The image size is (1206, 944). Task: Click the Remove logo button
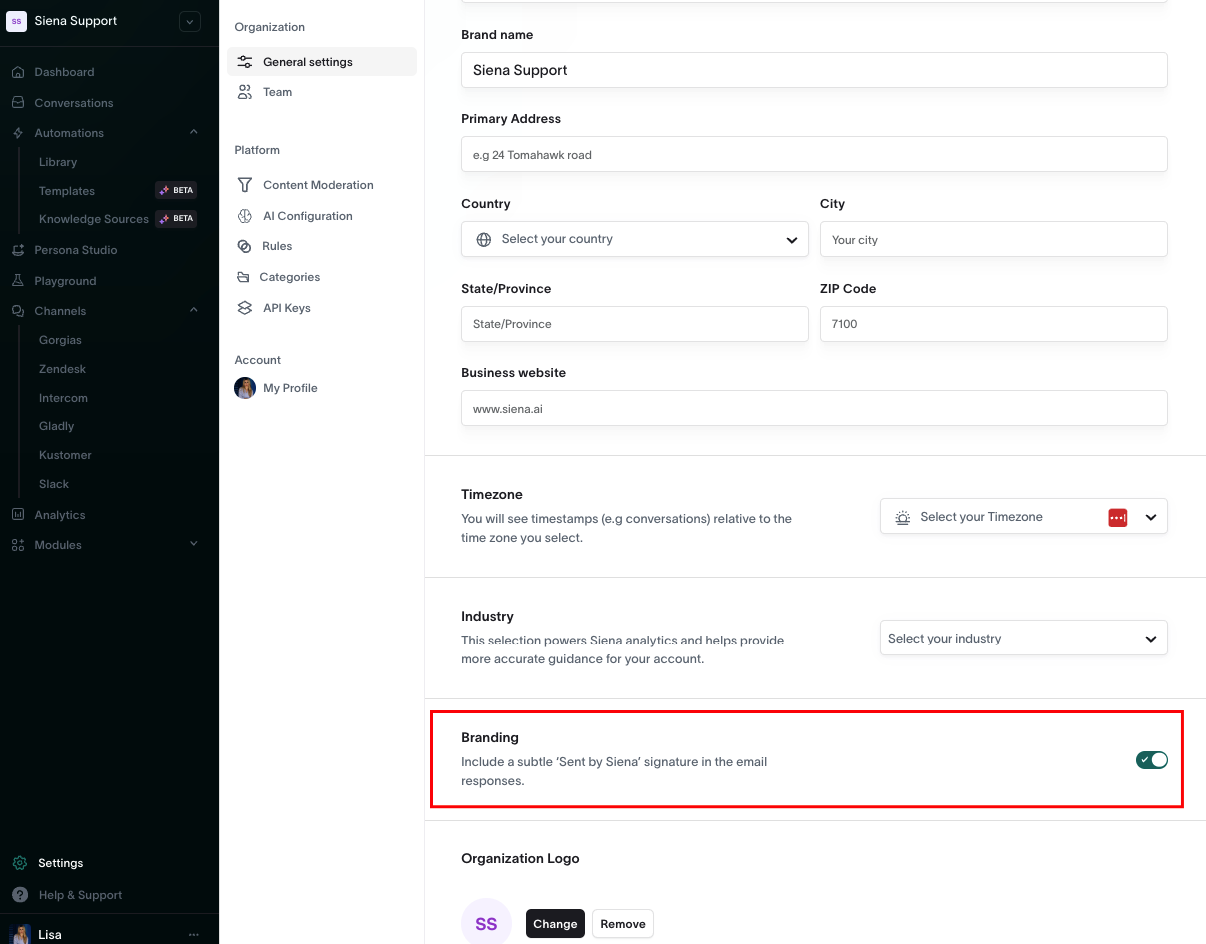[x=623, y=924]
